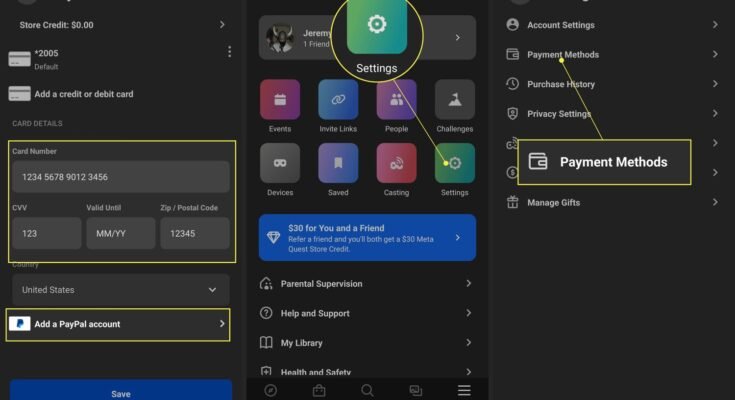Tap the compass Explore icon in bottom bar

click(270, 390)
